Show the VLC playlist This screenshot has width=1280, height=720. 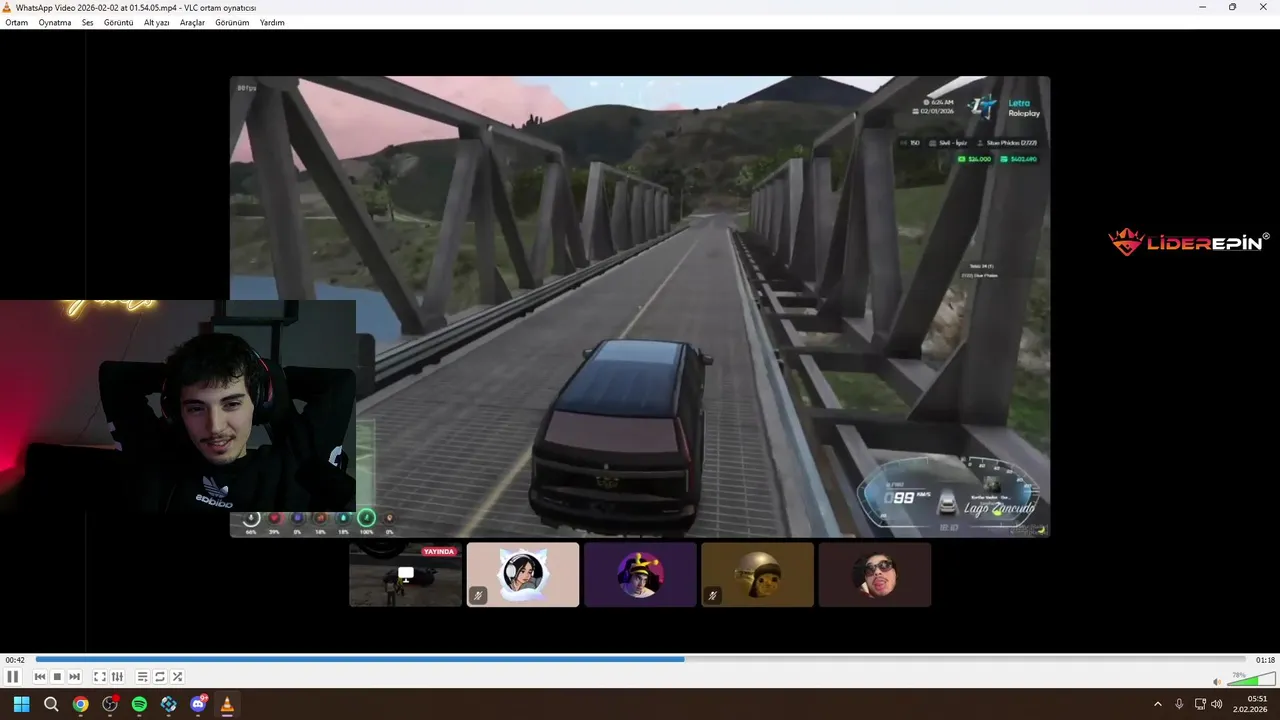[x=142, y=677]
